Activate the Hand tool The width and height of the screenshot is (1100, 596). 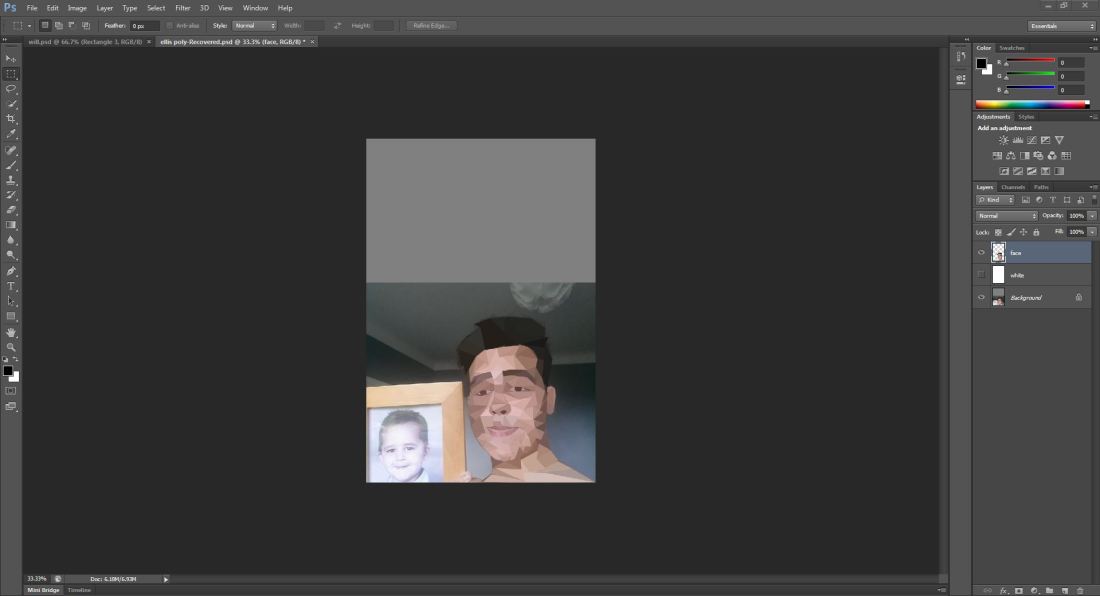point(11,332)
